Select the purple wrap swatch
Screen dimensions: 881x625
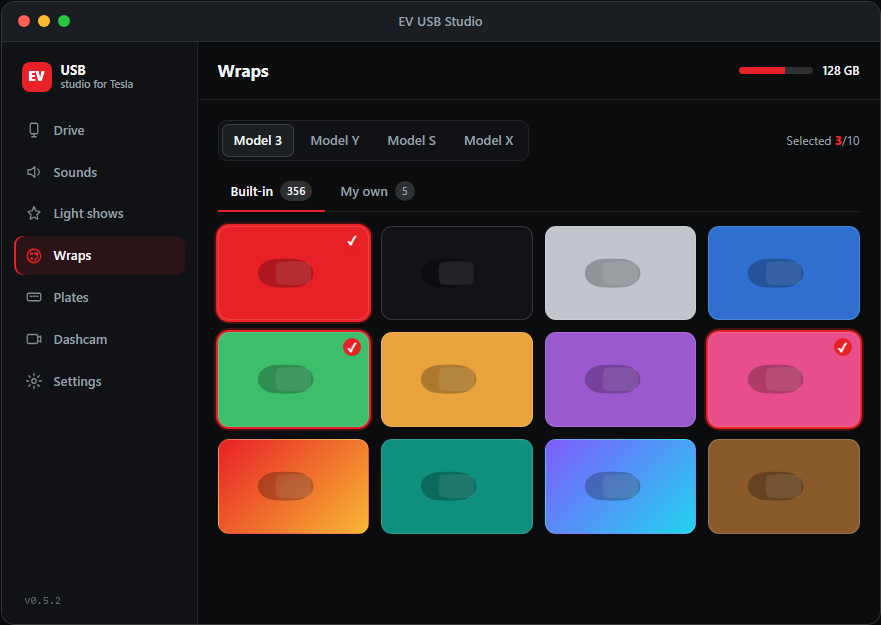tap(620, 379)
